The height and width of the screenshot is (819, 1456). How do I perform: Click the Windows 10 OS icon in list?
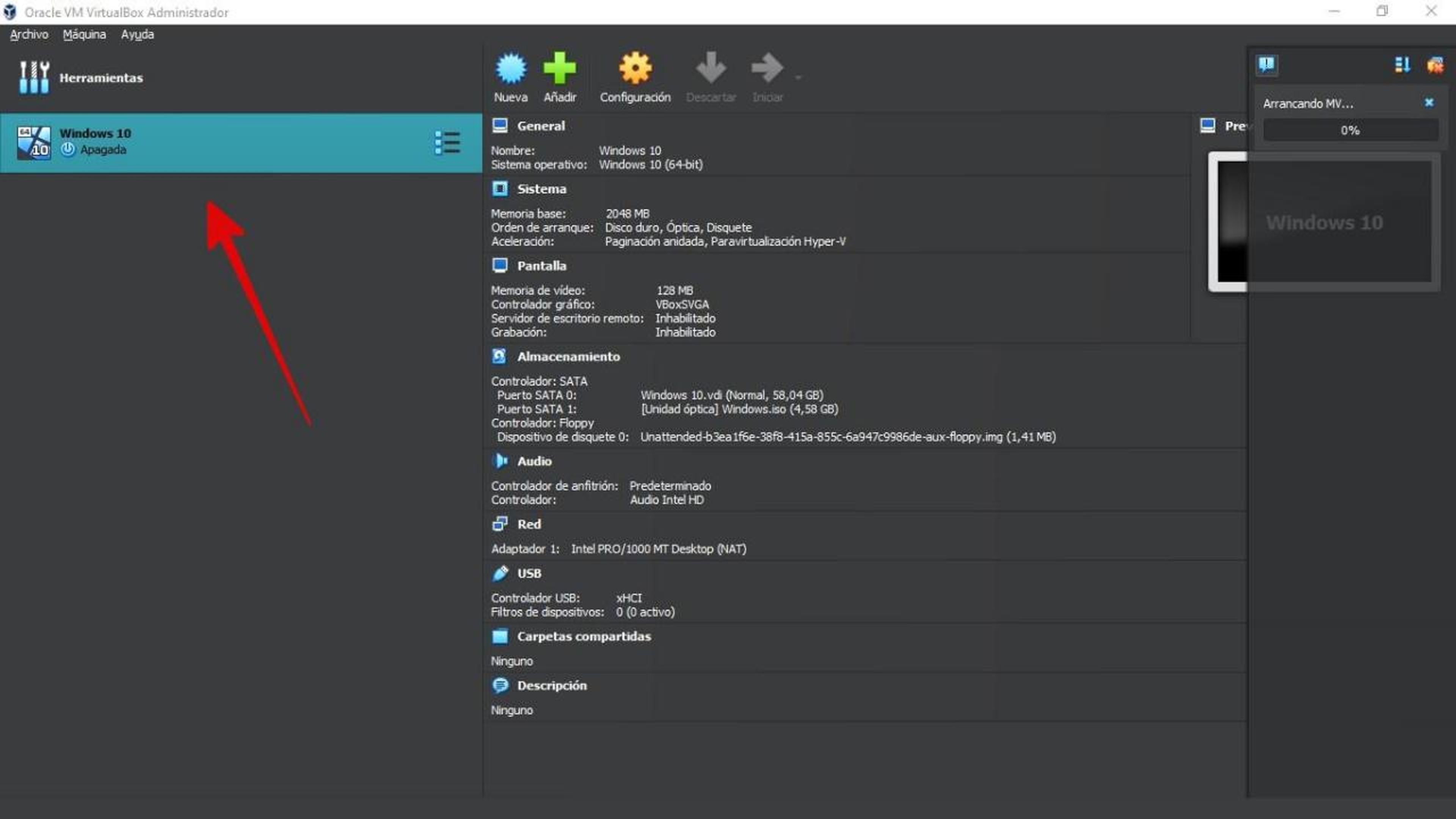(x=33, y=143)
